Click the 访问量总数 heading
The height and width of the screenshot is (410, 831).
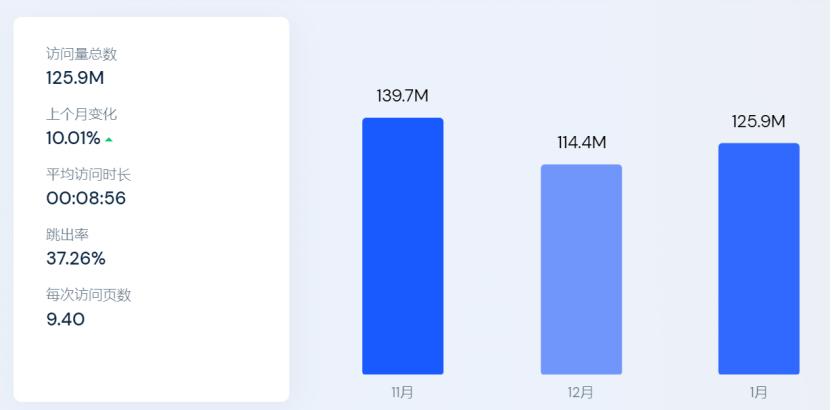(x=81, y=55)
